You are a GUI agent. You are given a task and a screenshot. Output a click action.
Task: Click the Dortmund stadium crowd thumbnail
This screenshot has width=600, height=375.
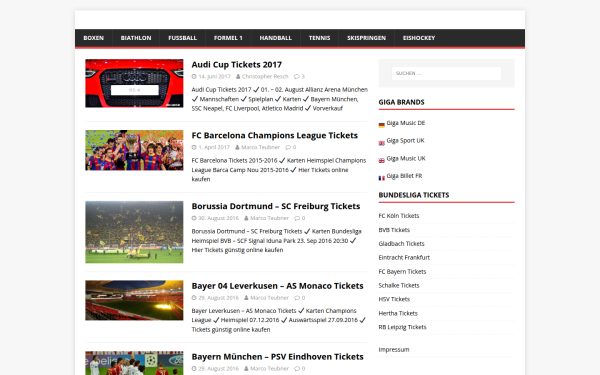pos(134,232)
